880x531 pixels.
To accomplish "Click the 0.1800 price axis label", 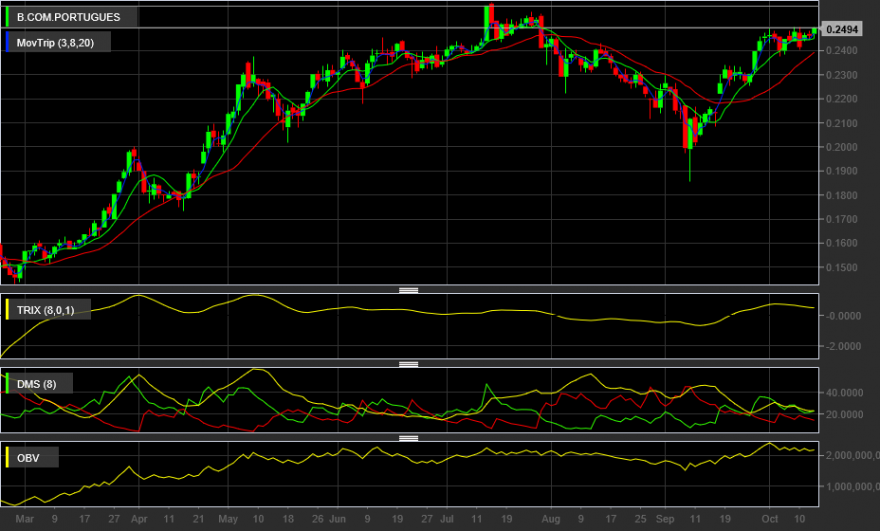I will 842,195.
